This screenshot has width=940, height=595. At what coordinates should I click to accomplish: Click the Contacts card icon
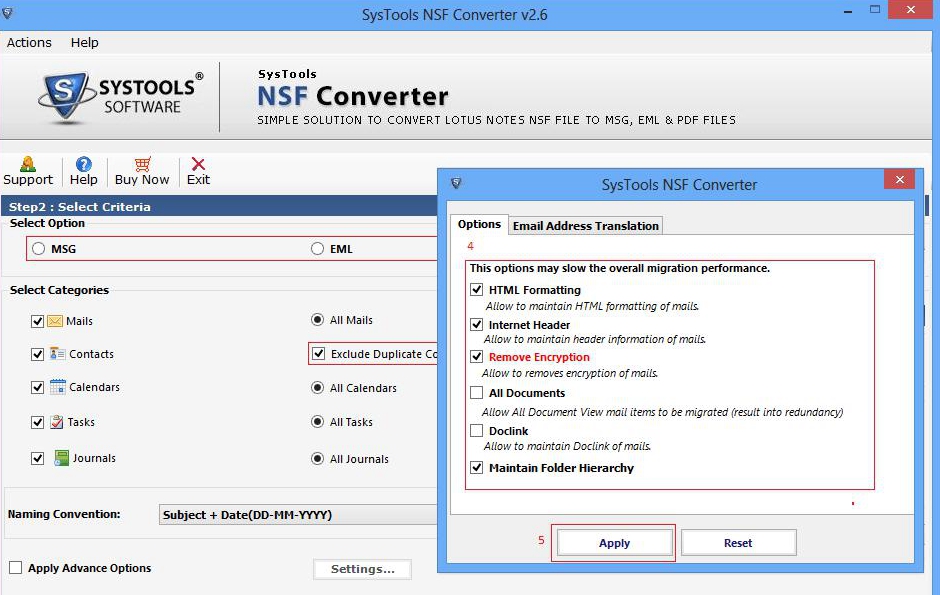coord(58,354)
